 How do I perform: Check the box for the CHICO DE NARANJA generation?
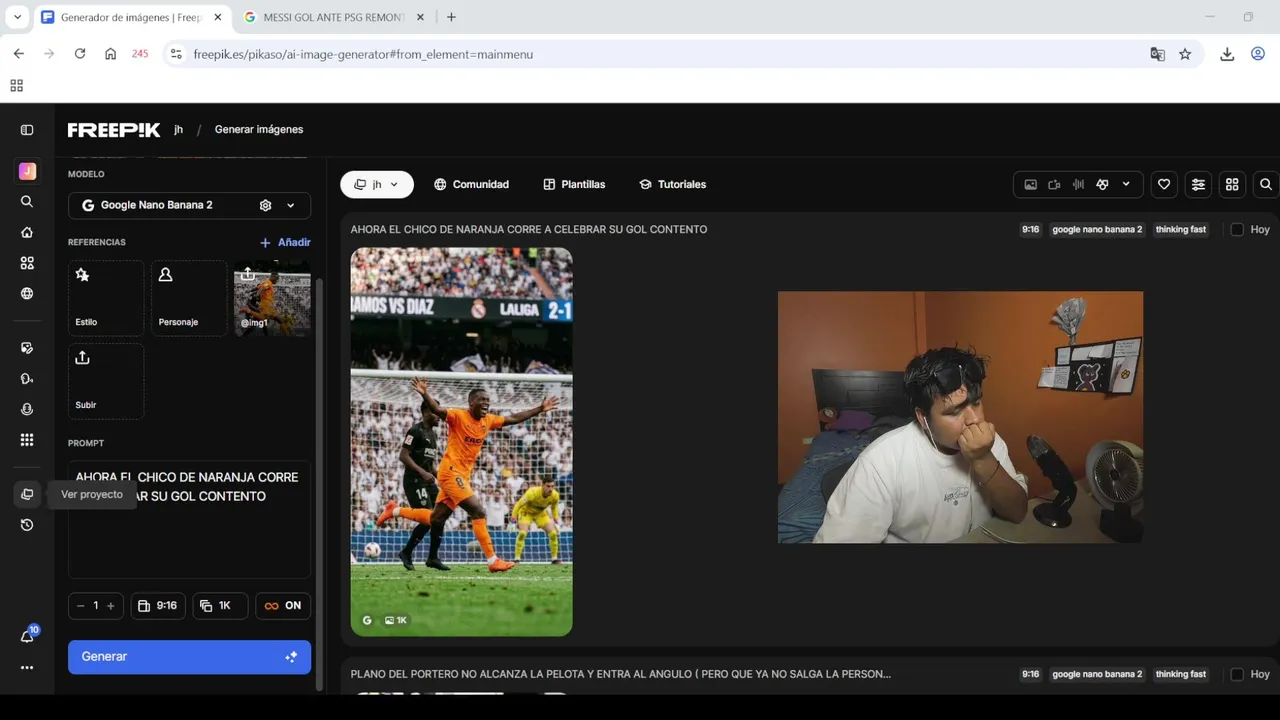tap(1237, 230)
